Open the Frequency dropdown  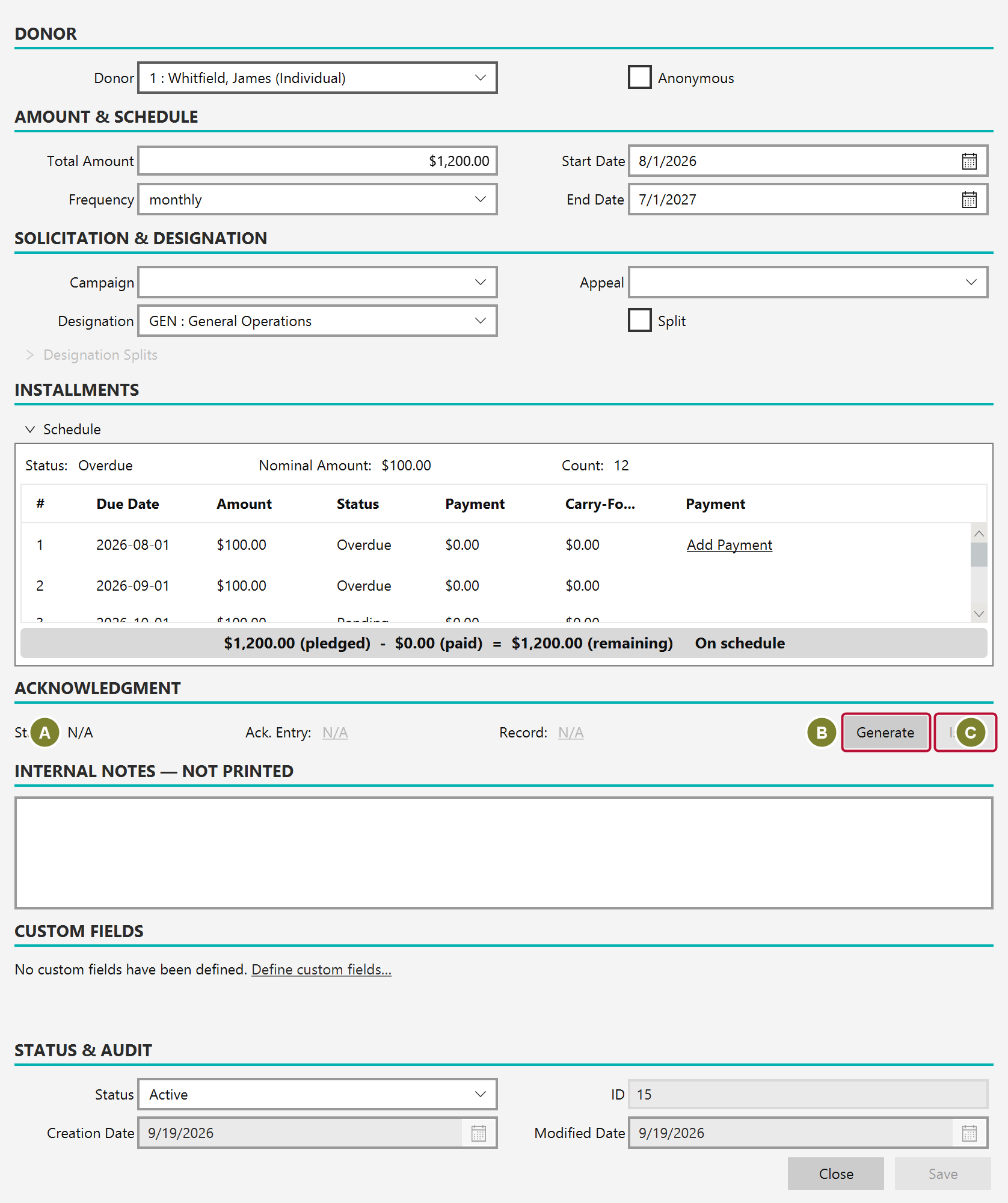point(318,199)
